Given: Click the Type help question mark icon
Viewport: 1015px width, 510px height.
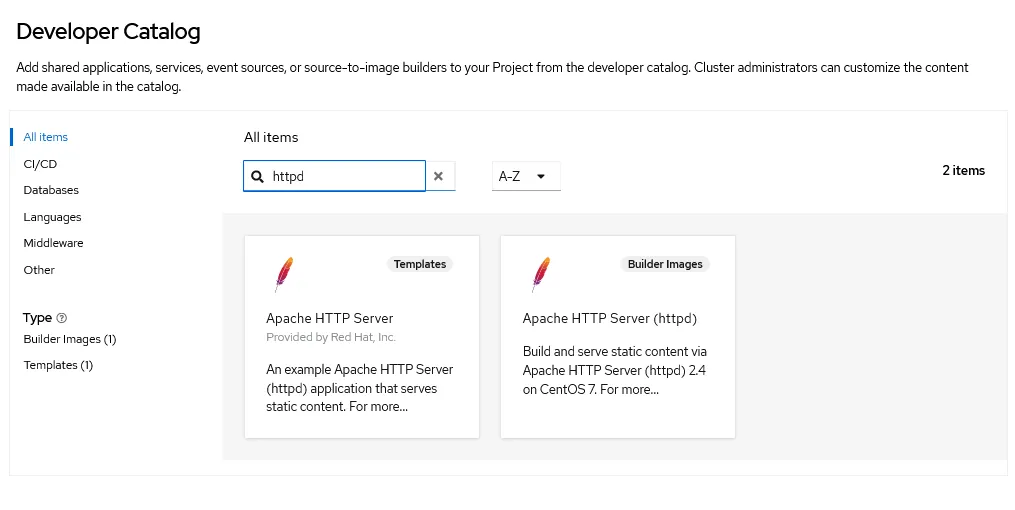Looking at the screenshot, I should click(61, 318).
